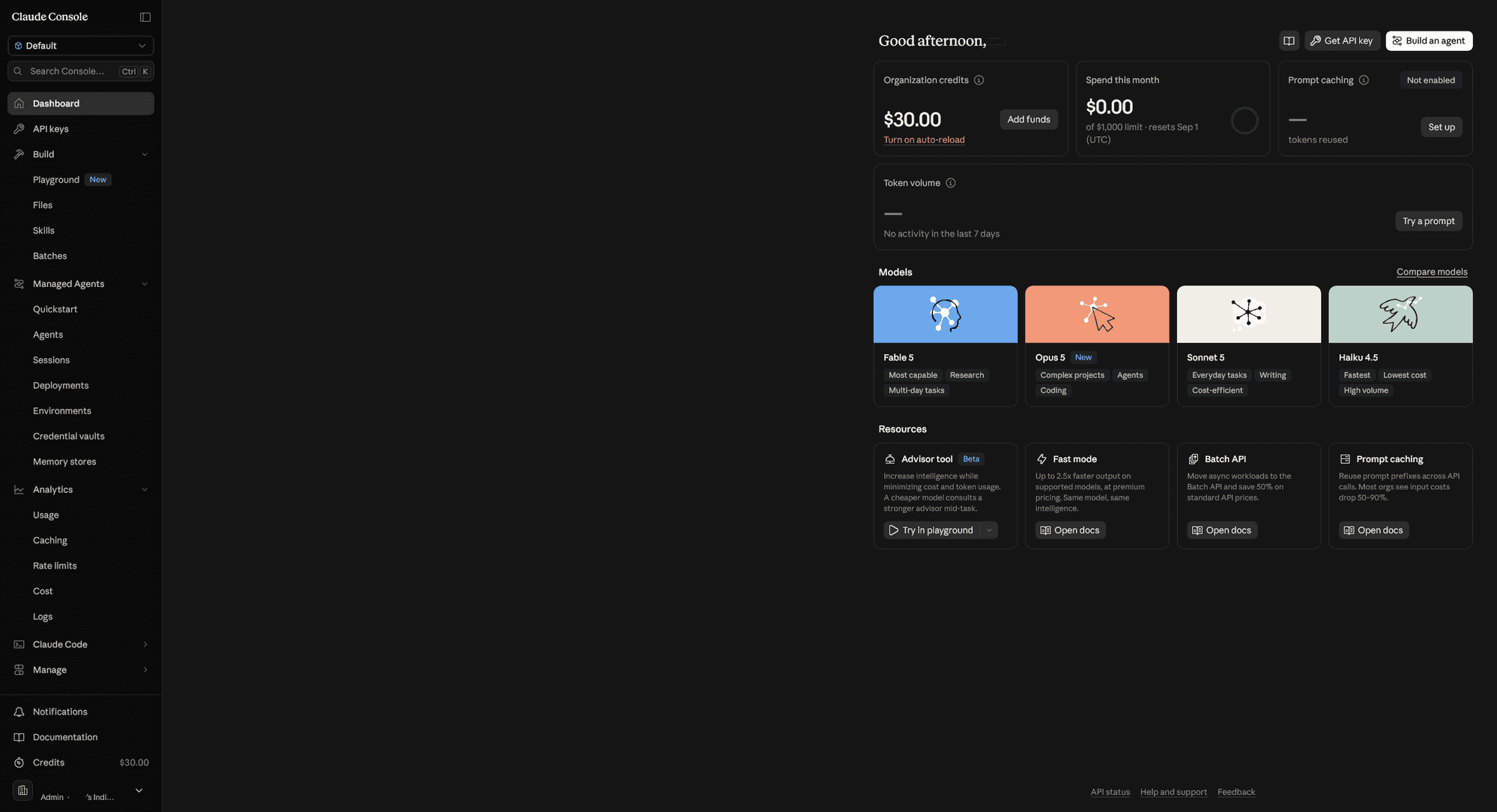Viewport: 1497px width, 812px height.
Task: Click the API keys key icon
Action: 19,129
